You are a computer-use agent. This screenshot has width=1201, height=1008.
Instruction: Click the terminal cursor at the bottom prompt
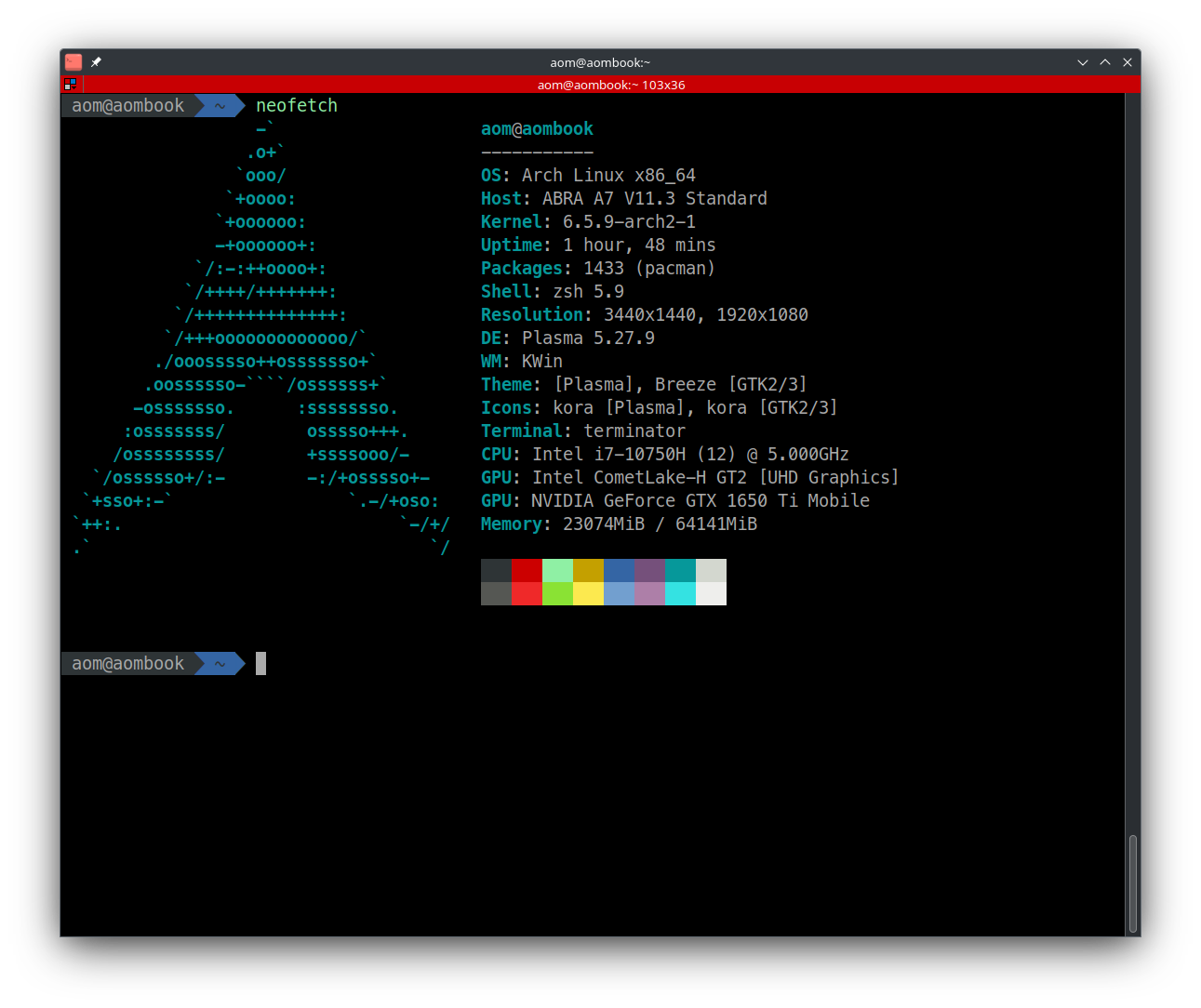click(261, 664)
